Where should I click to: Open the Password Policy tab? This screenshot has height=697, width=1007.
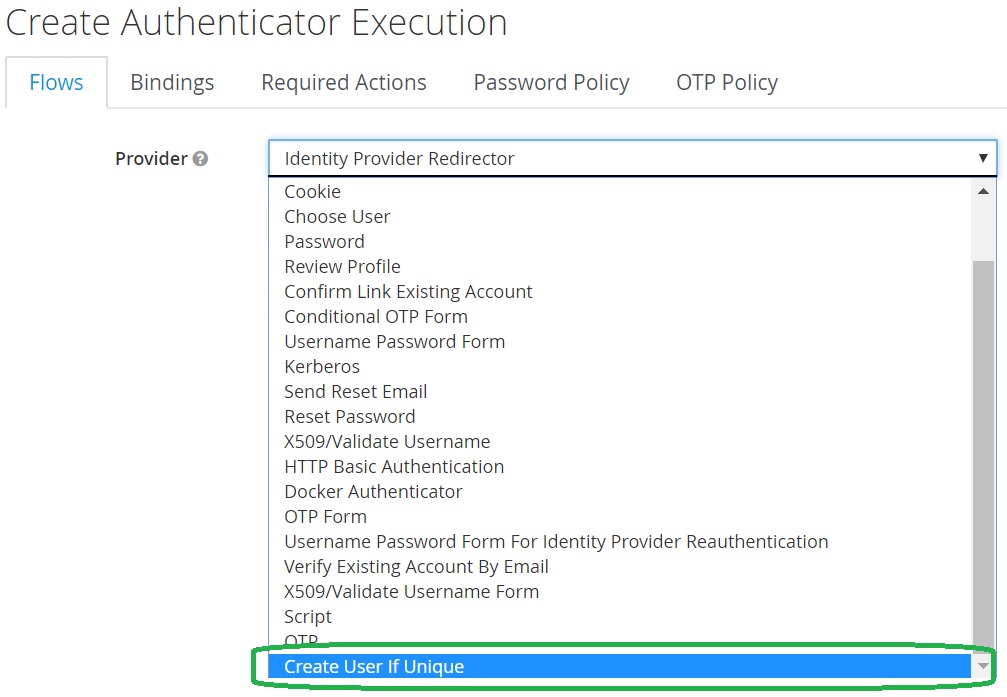551,83
